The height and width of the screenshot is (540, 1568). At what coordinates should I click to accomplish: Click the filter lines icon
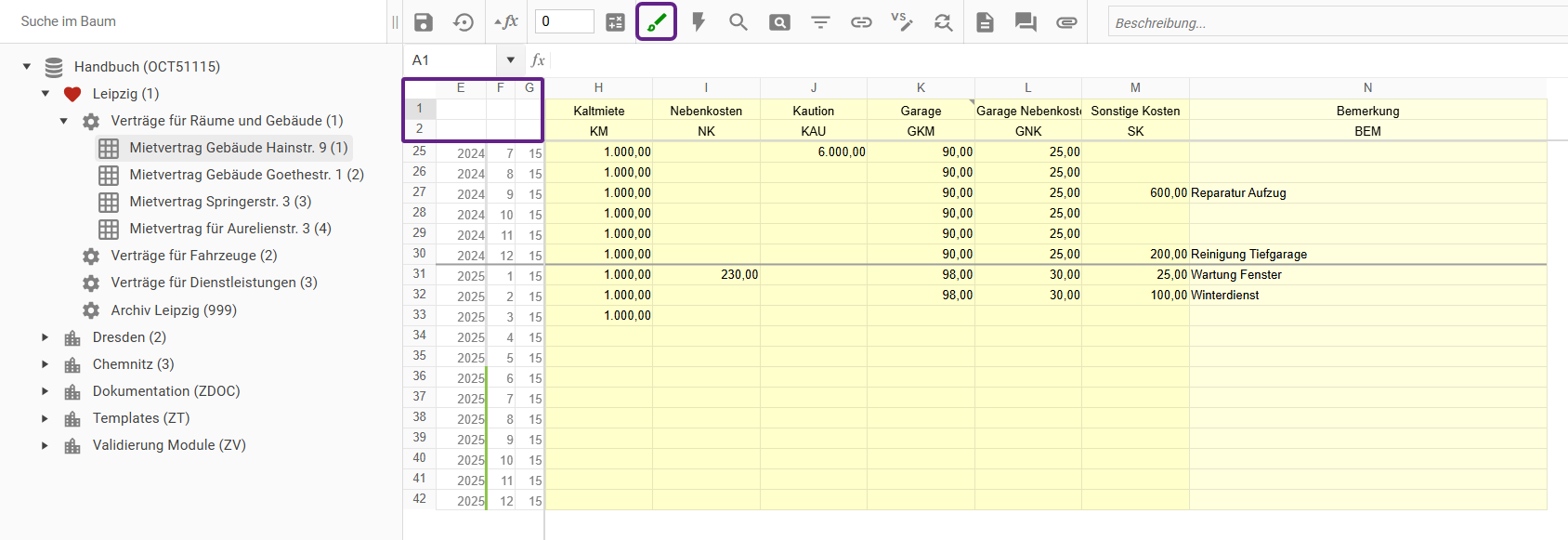click(820, 22)
